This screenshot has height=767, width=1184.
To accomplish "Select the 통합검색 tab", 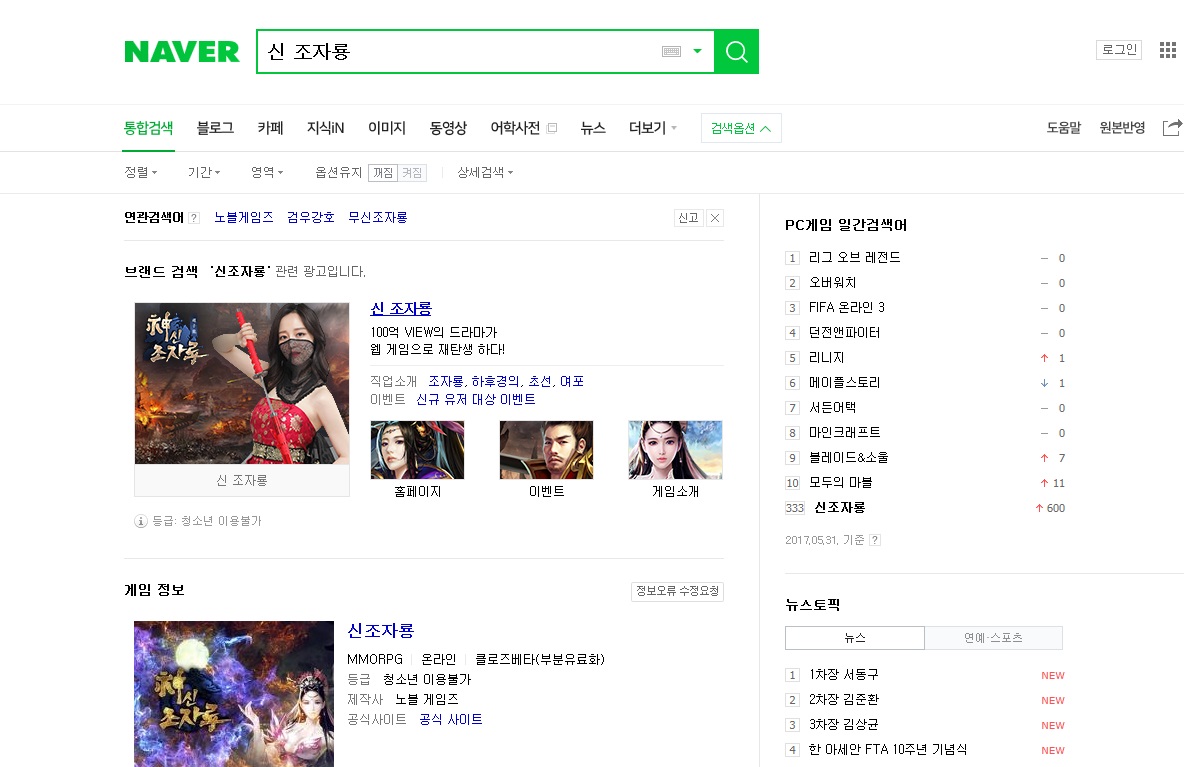I will [149, 128].
